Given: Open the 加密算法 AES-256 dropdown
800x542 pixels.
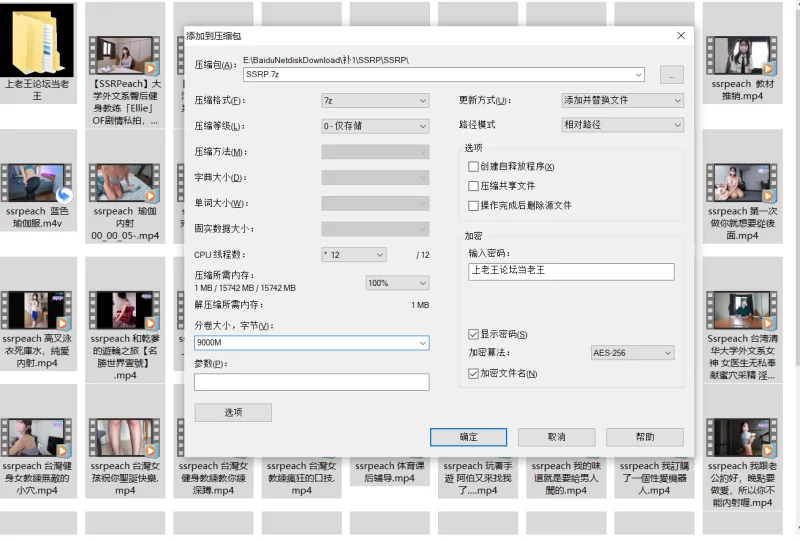Looking at the screenshot, I should pyautogui.click(x=632, y=353).
